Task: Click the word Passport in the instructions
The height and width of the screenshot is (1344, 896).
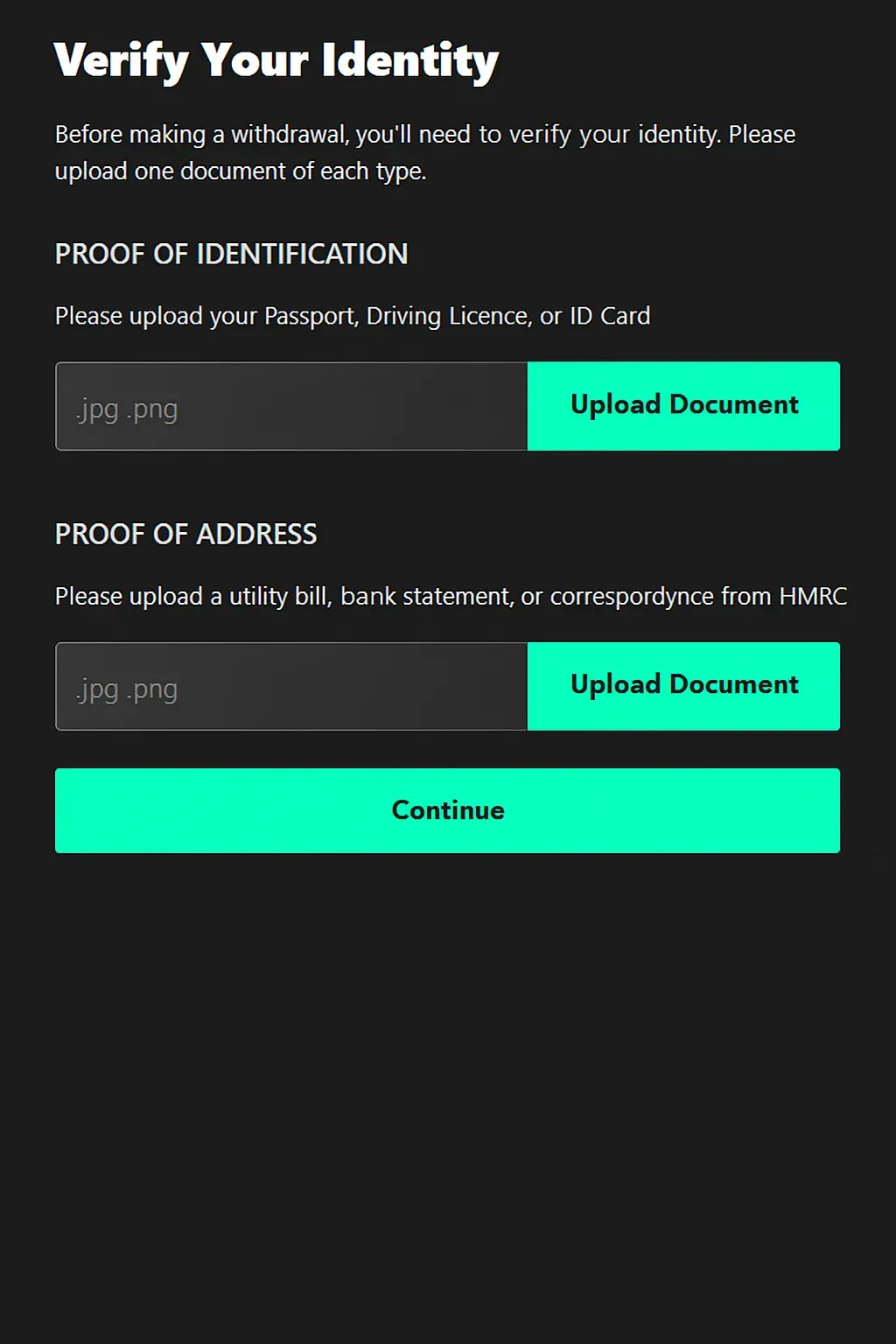Action: tap(311, 316)
